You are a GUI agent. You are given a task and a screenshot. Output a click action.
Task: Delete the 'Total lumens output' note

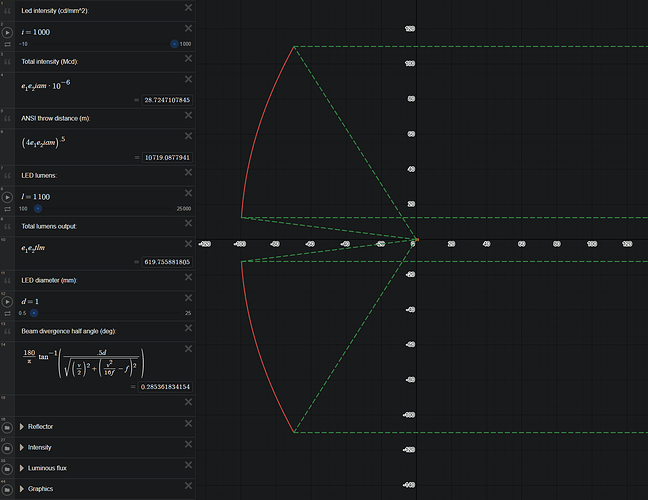(188, 223)
